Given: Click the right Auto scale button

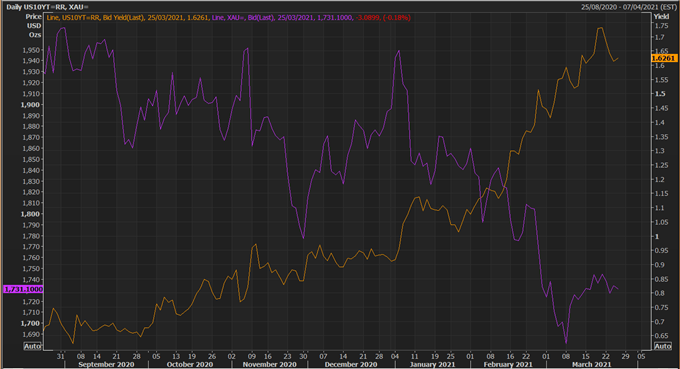Looking at the screenshot, I should tap(663, 346).
